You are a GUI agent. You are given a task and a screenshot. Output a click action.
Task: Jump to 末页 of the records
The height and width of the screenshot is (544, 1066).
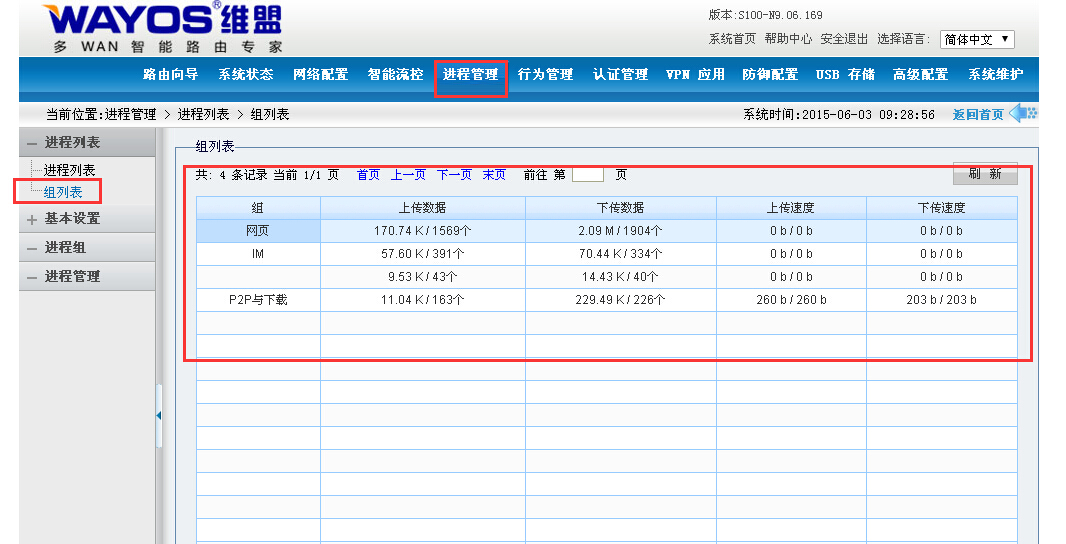pos(494,175)
